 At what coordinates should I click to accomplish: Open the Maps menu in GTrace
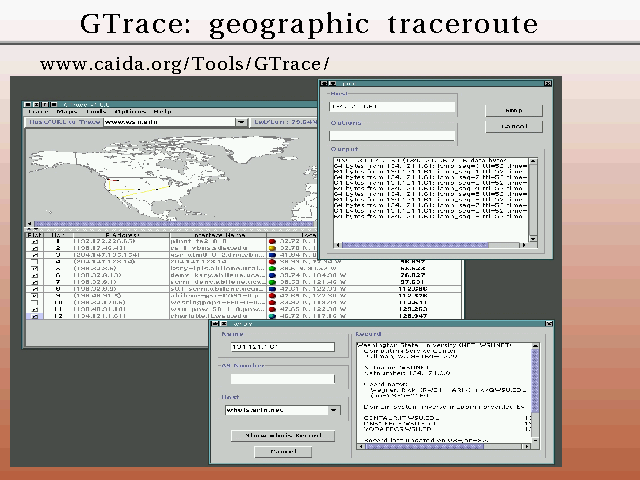67,111
